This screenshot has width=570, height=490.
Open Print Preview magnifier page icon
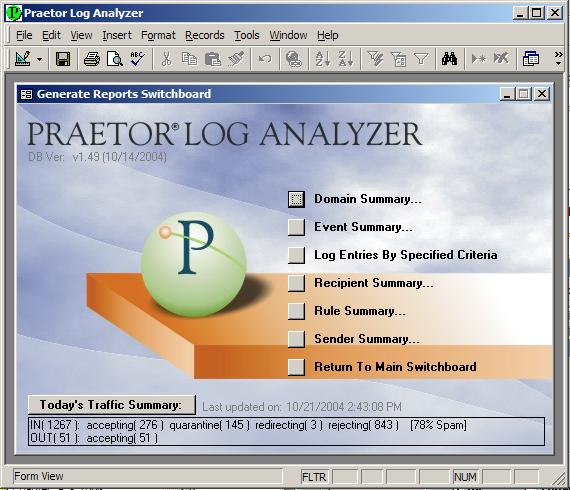point(115,59)
